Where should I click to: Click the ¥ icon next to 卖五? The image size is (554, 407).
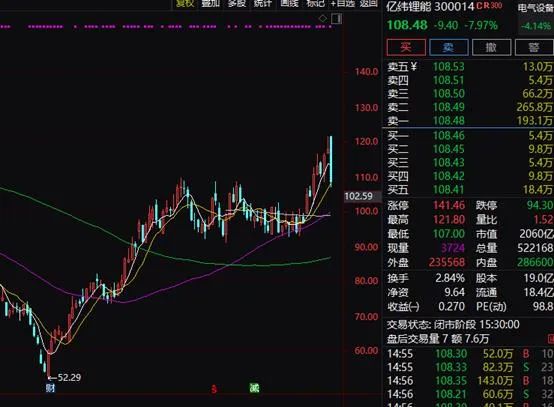413,66
